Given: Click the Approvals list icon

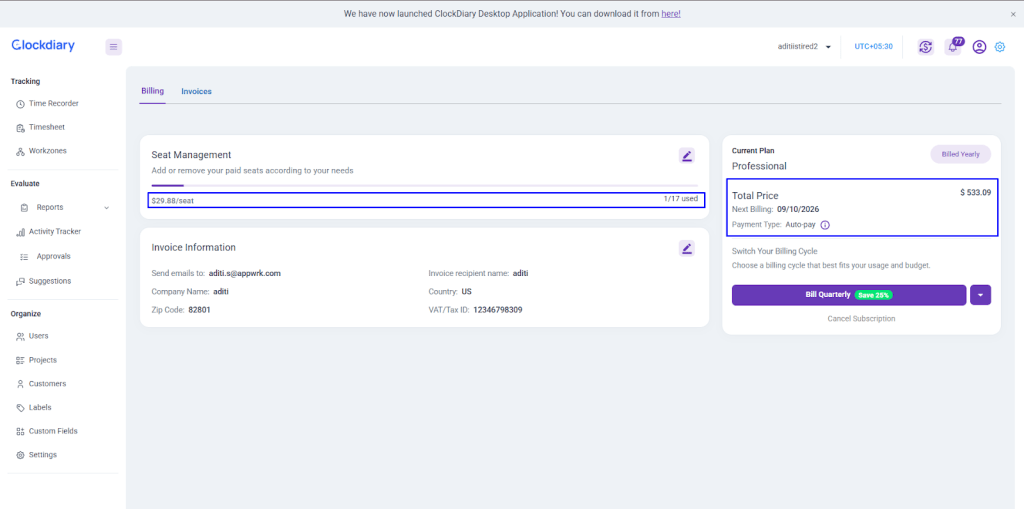Looking at the screenshot, I should click(24, 257).
